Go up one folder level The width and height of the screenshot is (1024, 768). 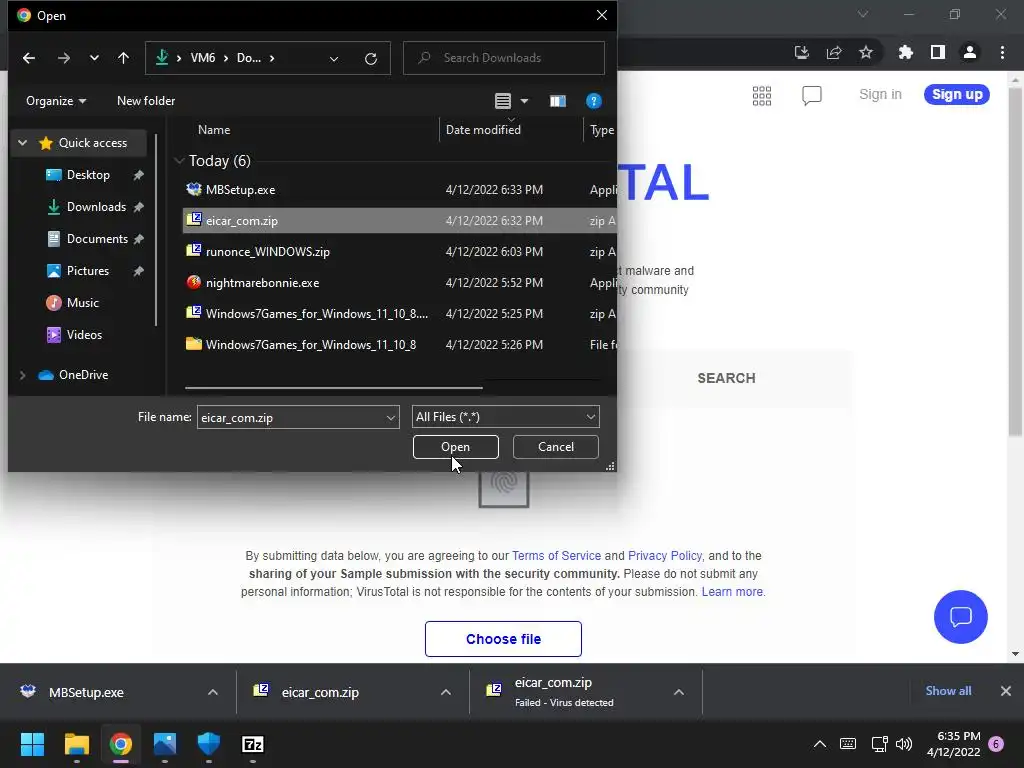click(123, 58)
